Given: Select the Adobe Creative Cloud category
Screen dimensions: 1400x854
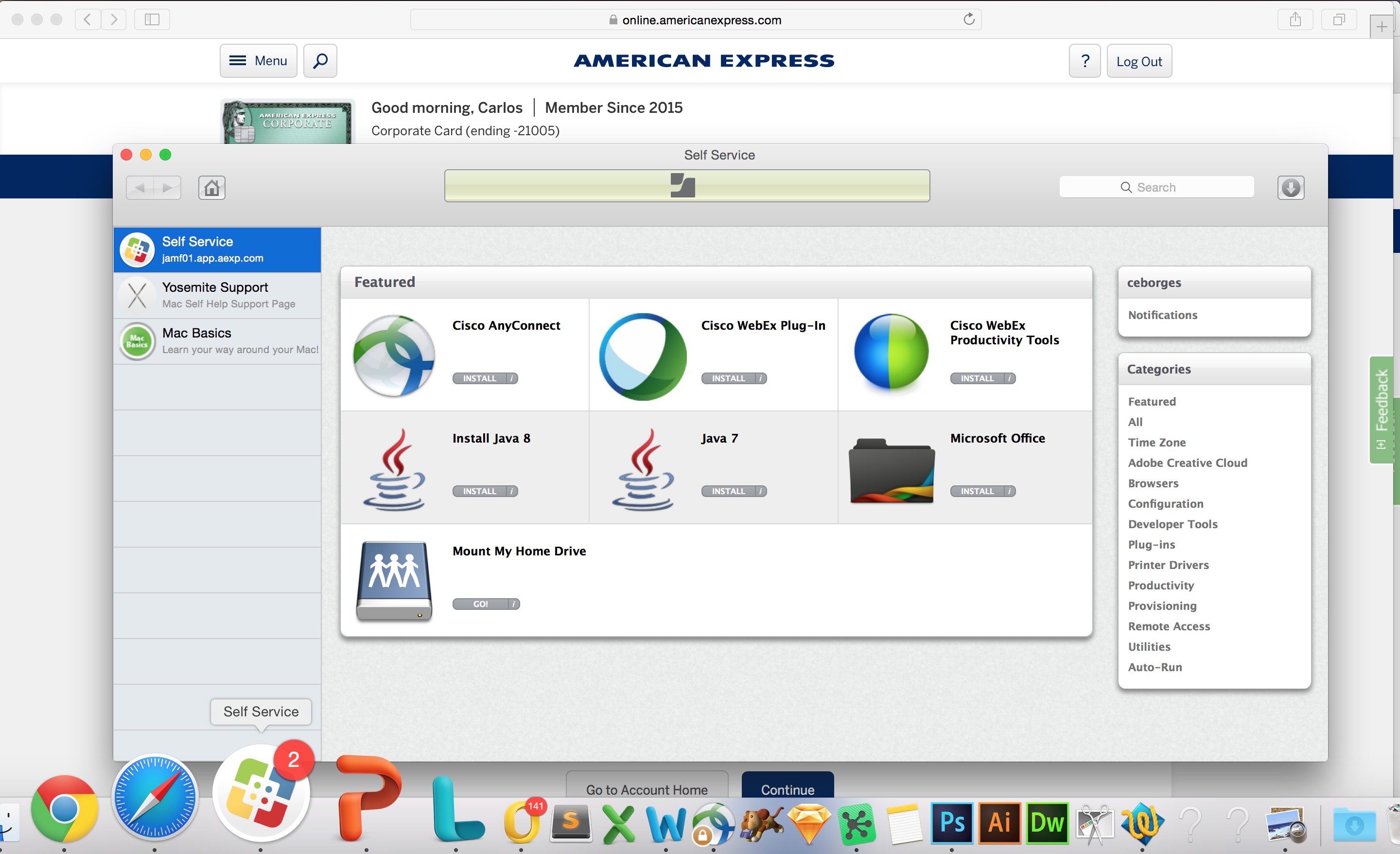Looking at the screenshot, I should pos(1188,463).
